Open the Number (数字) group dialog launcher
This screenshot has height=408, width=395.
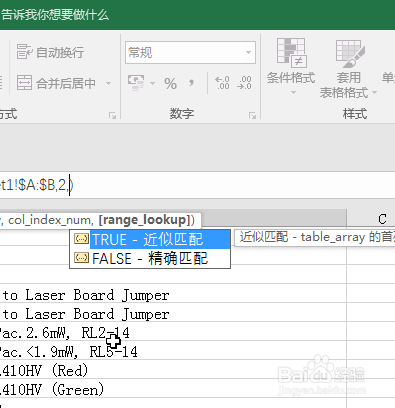point(252,116)
